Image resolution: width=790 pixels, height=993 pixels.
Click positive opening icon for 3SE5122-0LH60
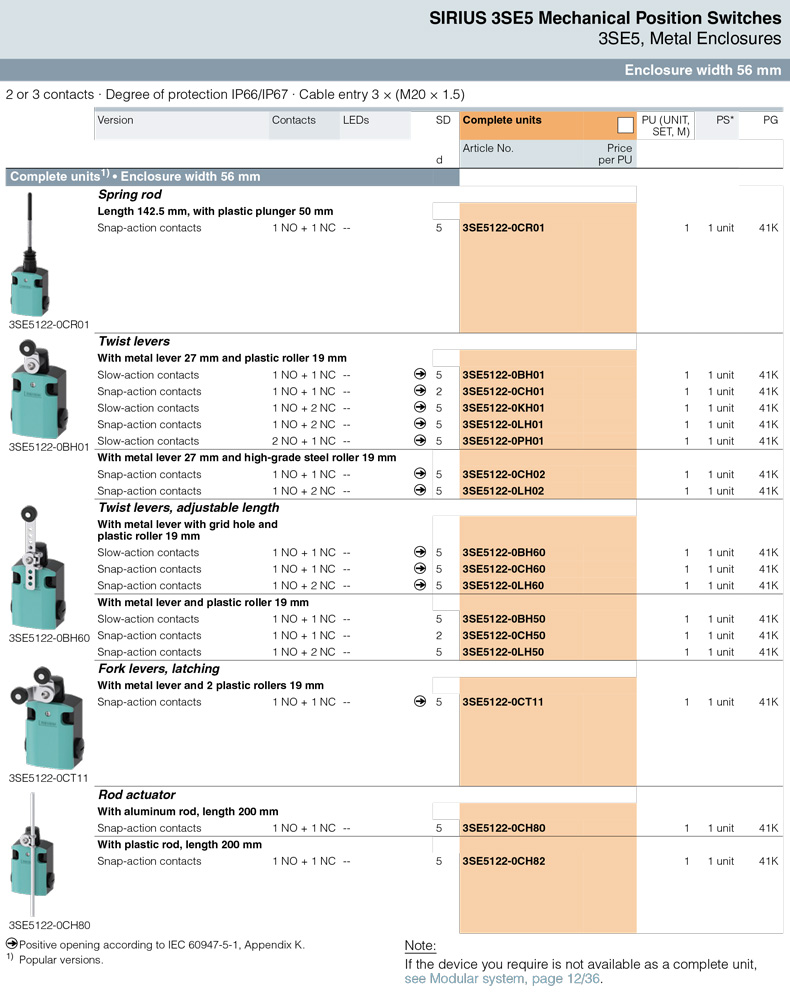[420, 586]
